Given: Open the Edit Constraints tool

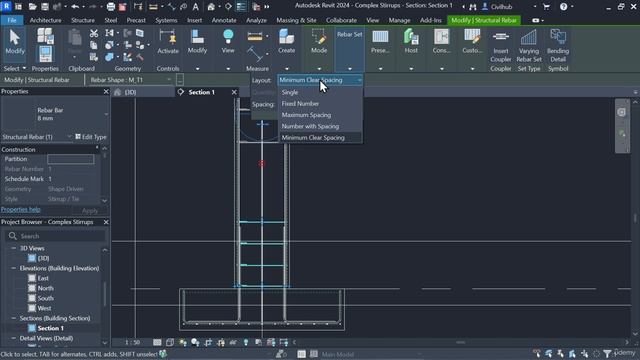Looking at the screenshot, I should (442, 42).
